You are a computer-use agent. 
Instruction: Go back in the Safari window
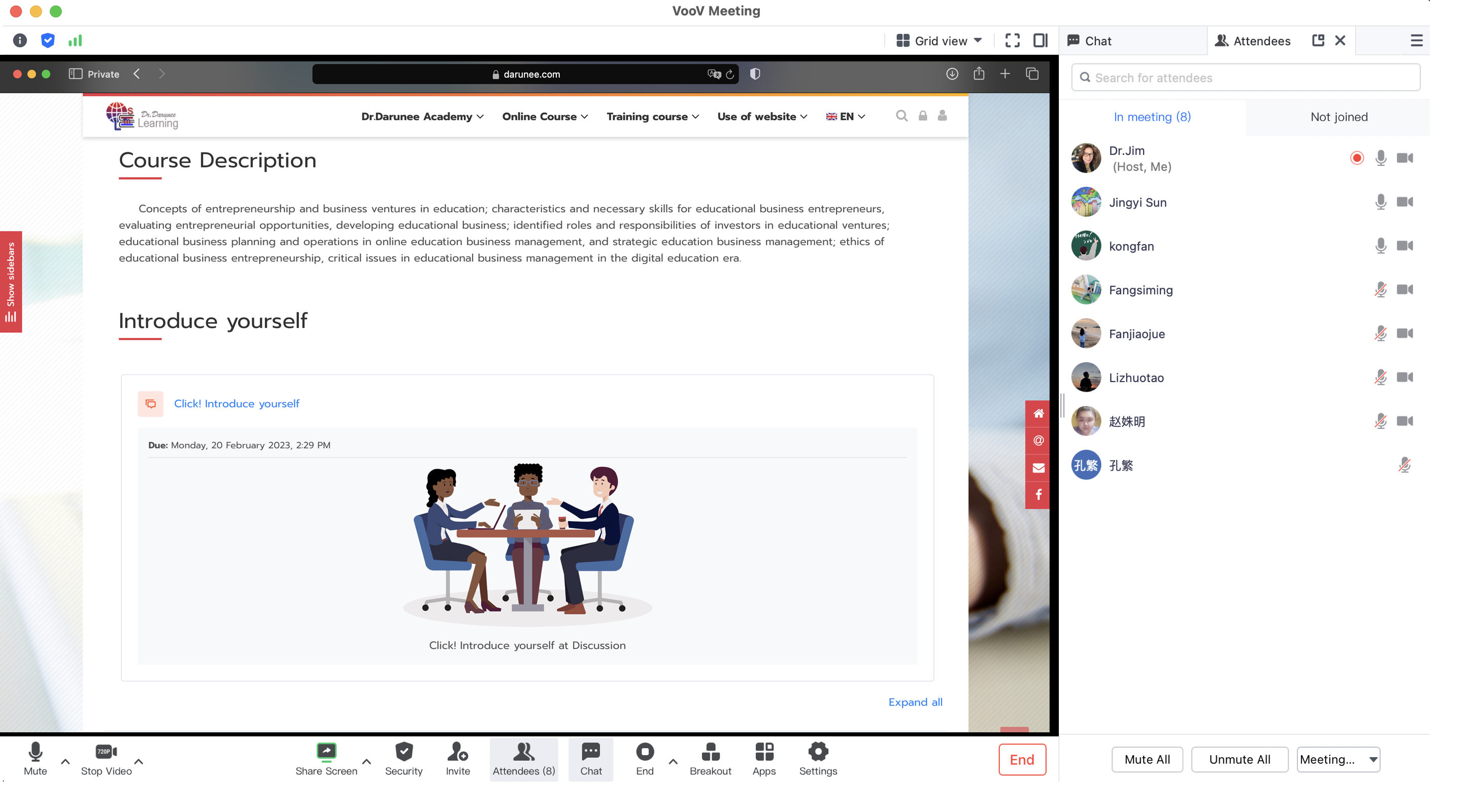tap(137, 74)
